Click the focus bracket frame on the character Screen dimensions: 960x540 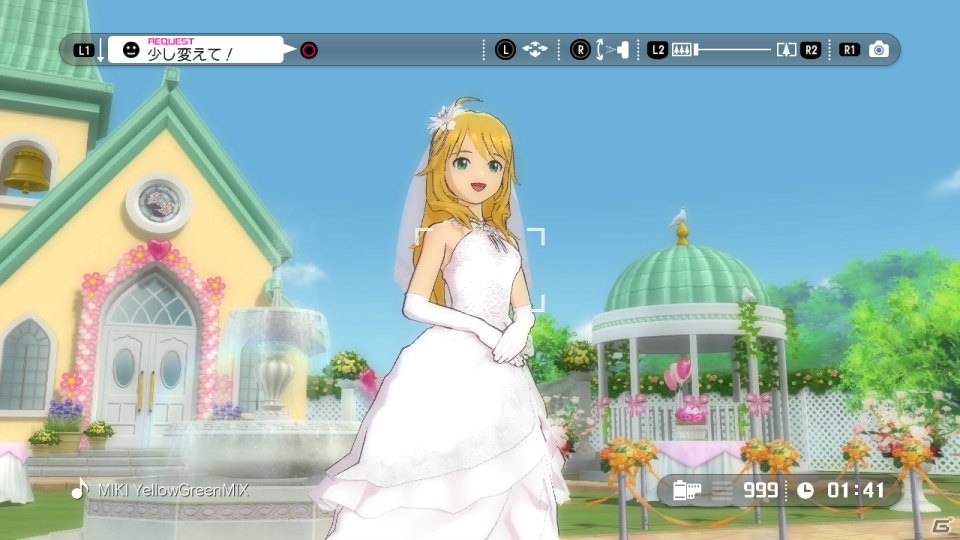(480, 270)
